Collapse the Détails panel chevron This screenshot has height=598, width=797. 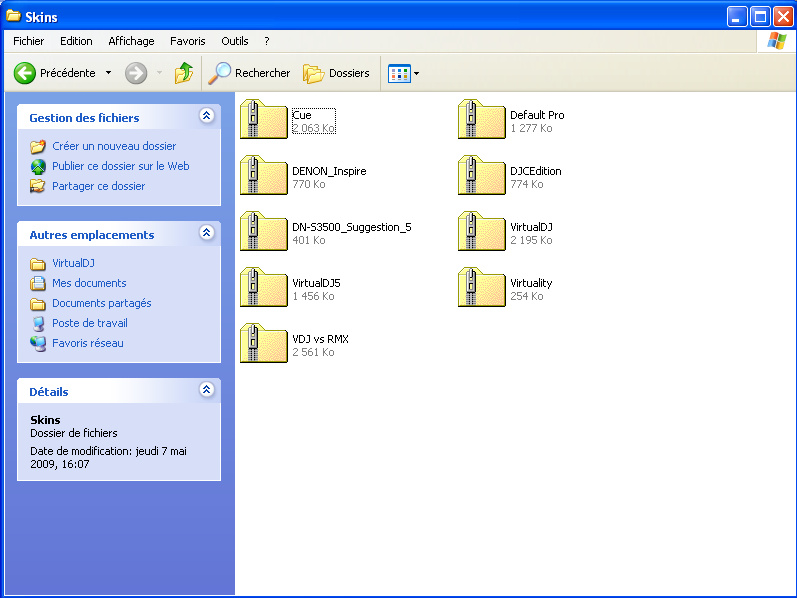pyautogui.click(x=206, y=390)
